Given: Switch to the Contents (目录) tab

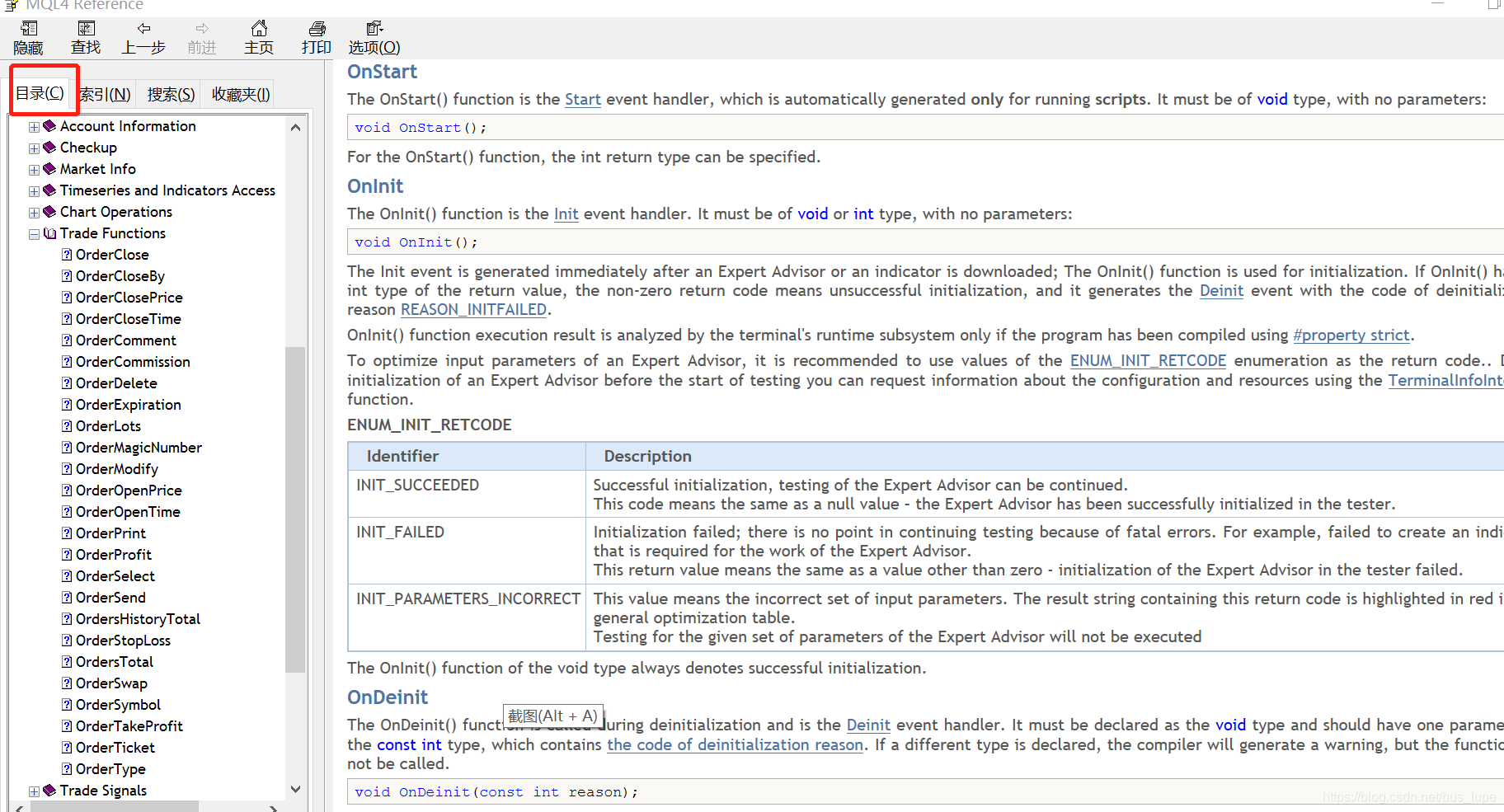Looking at the screenshot, I should [40, 93].
